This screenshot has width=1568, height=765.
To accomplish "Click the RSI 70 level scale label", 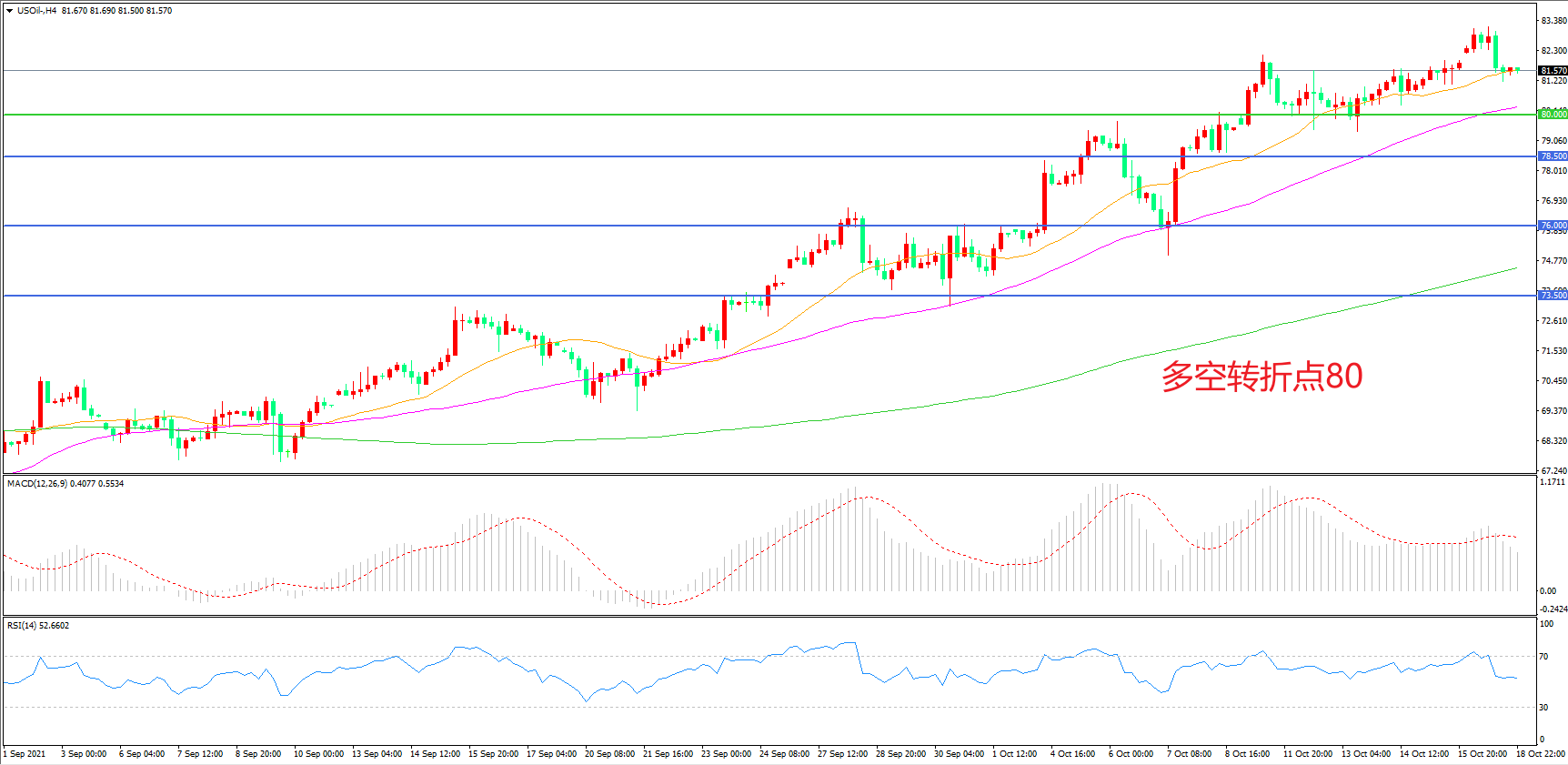I will 1544,657.
